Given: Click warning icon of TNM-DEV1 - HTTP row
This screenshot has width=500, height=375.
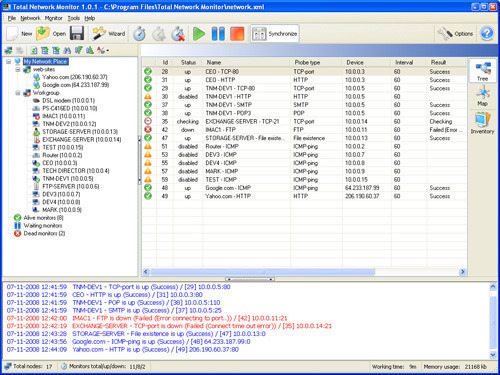Looking at the screenshot, I should coord(148,96).
